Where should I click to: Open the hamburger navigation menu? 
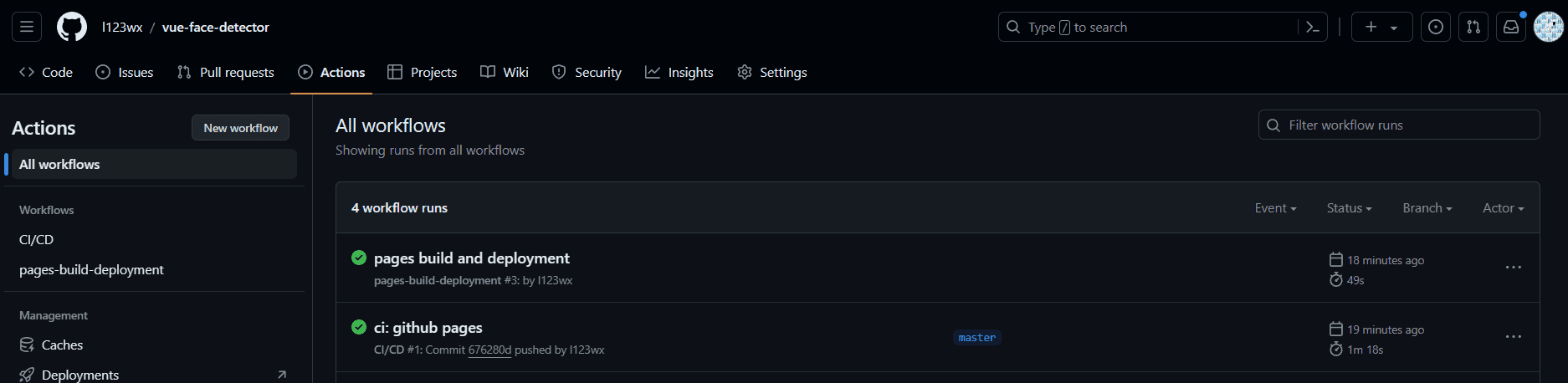pyautogui.click(x=27, y=27)
